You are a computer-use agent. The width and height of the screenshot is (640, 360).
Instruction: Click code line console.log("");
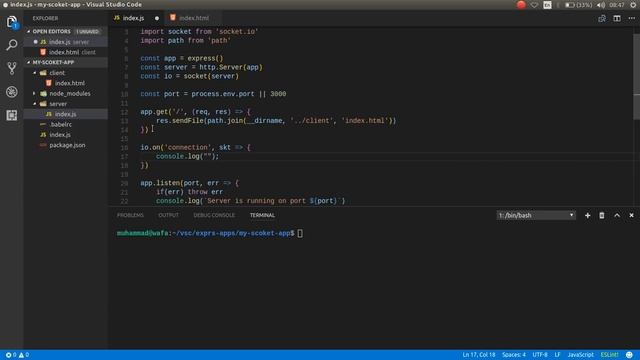tap(187, 156)
